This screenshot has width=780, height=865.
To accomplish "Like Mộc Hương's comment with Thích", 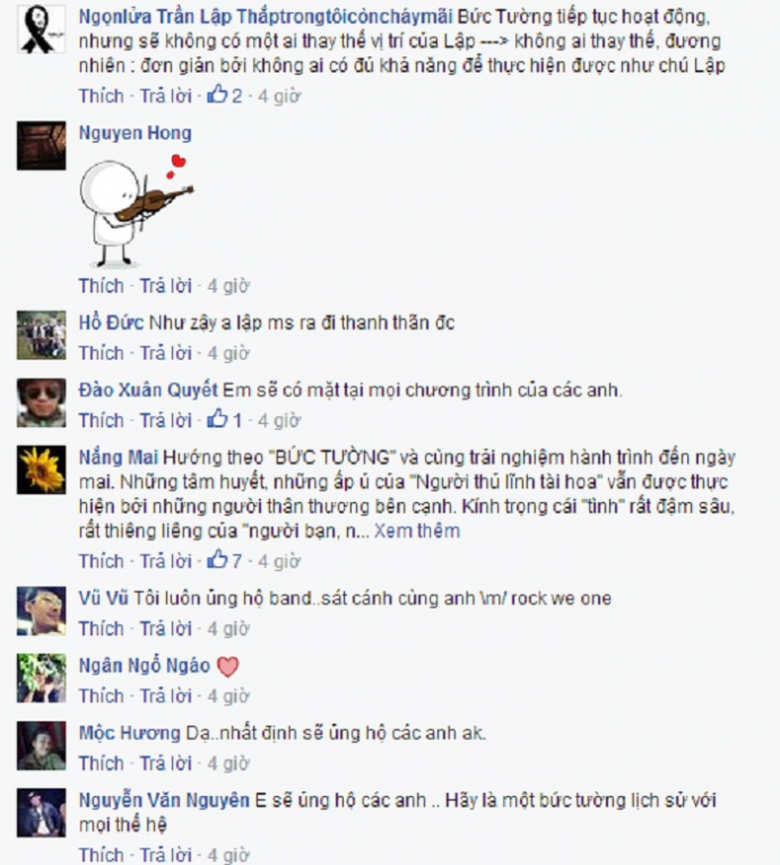I will coord(101,763).
